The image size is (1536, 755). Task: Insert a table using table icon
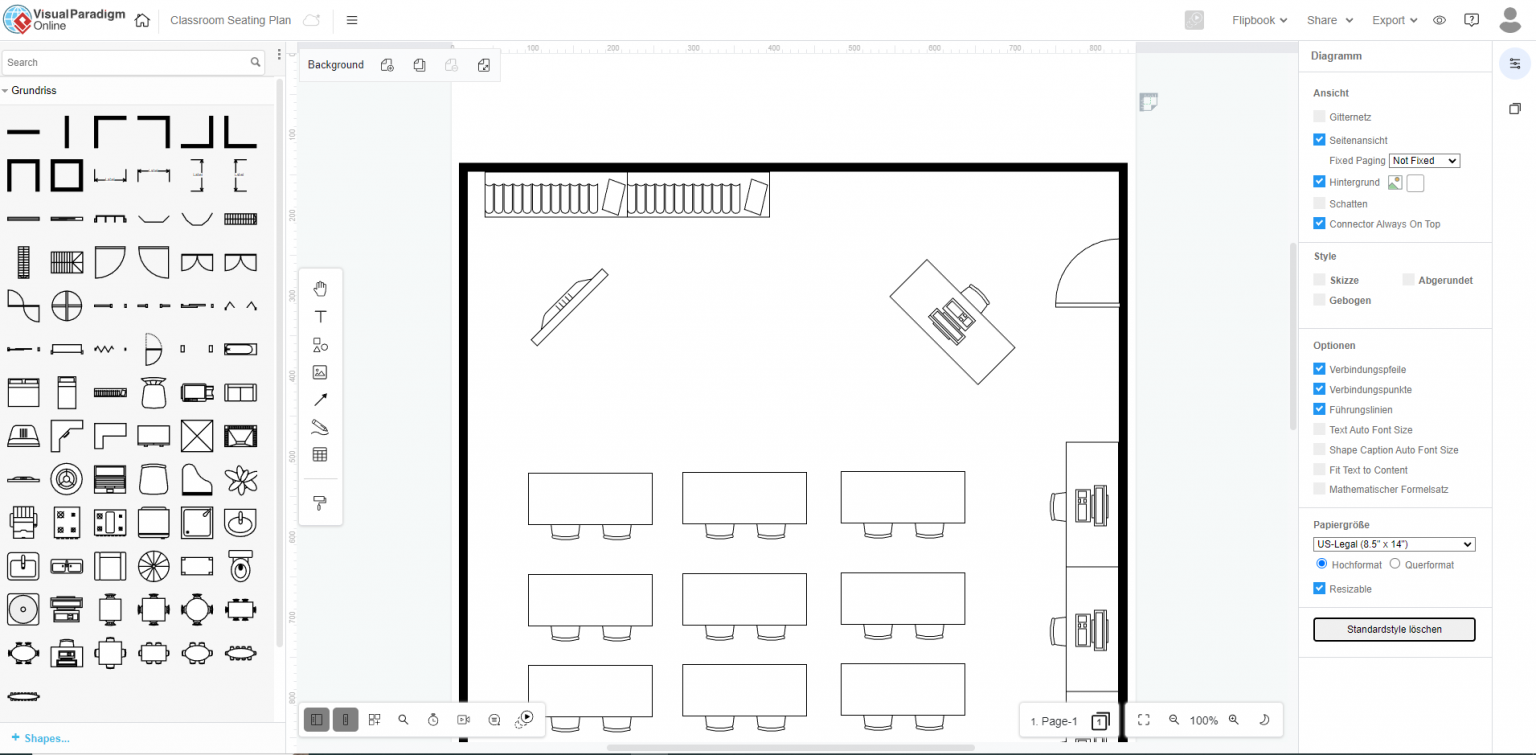pyautogui.click(x=320, y=455)
